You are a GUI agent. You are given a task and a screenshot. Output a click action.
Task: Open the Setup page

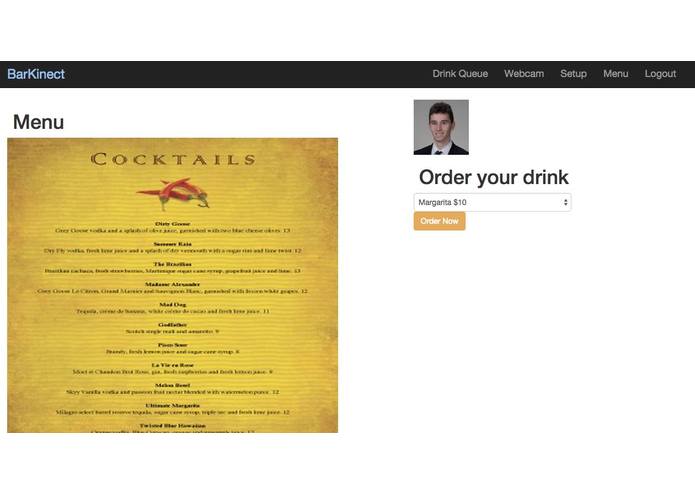pyautogui.click(x=573, y=74)
